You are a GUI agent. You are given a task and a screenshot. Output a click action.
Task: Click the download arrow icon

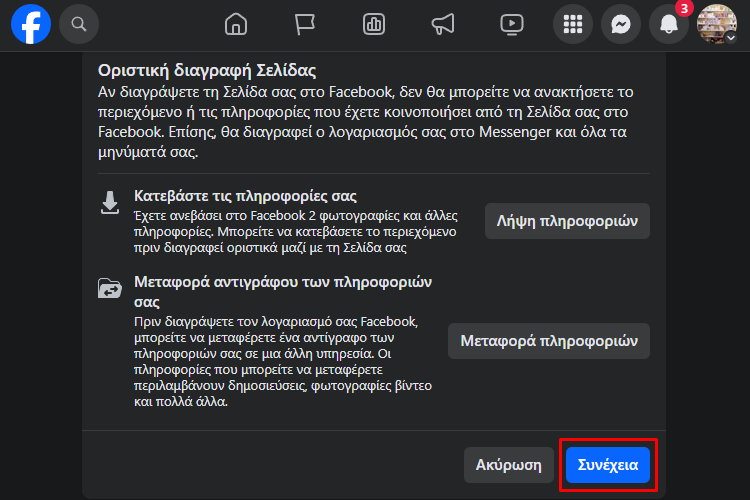(x=110, y=203)
